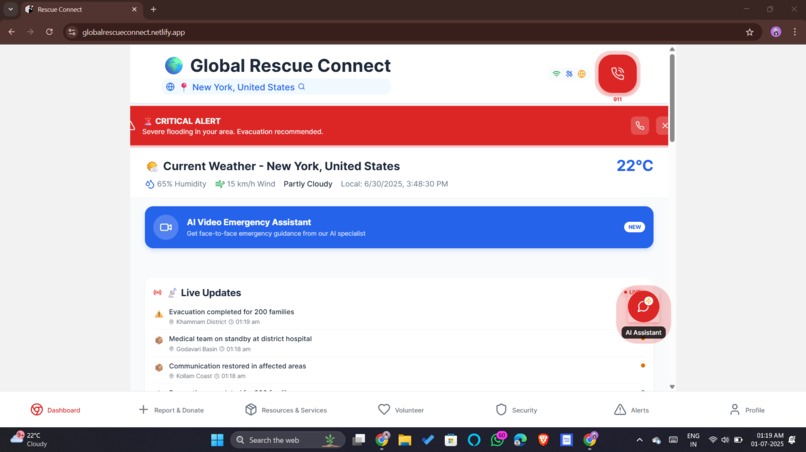Click the green Wi-Fi status icon in header
Screen dimensions: 806x452
tap(556, 74)
